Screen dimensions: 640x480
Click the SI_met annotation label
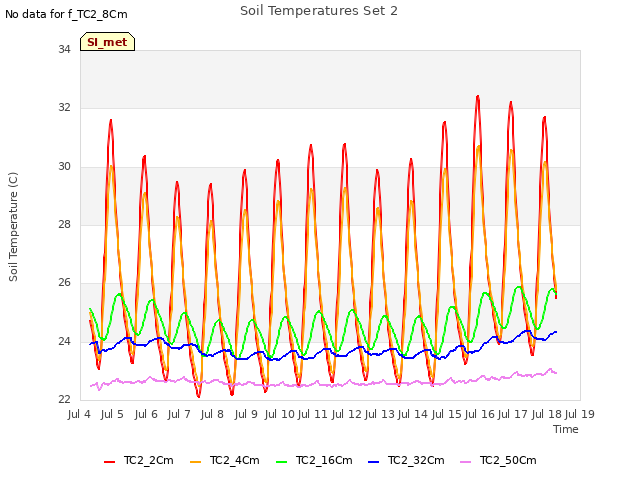107,42
